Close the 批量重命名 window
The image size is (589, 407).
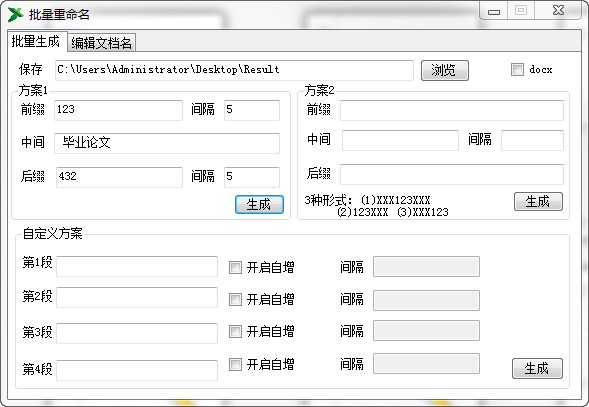[x=558, y=10]
